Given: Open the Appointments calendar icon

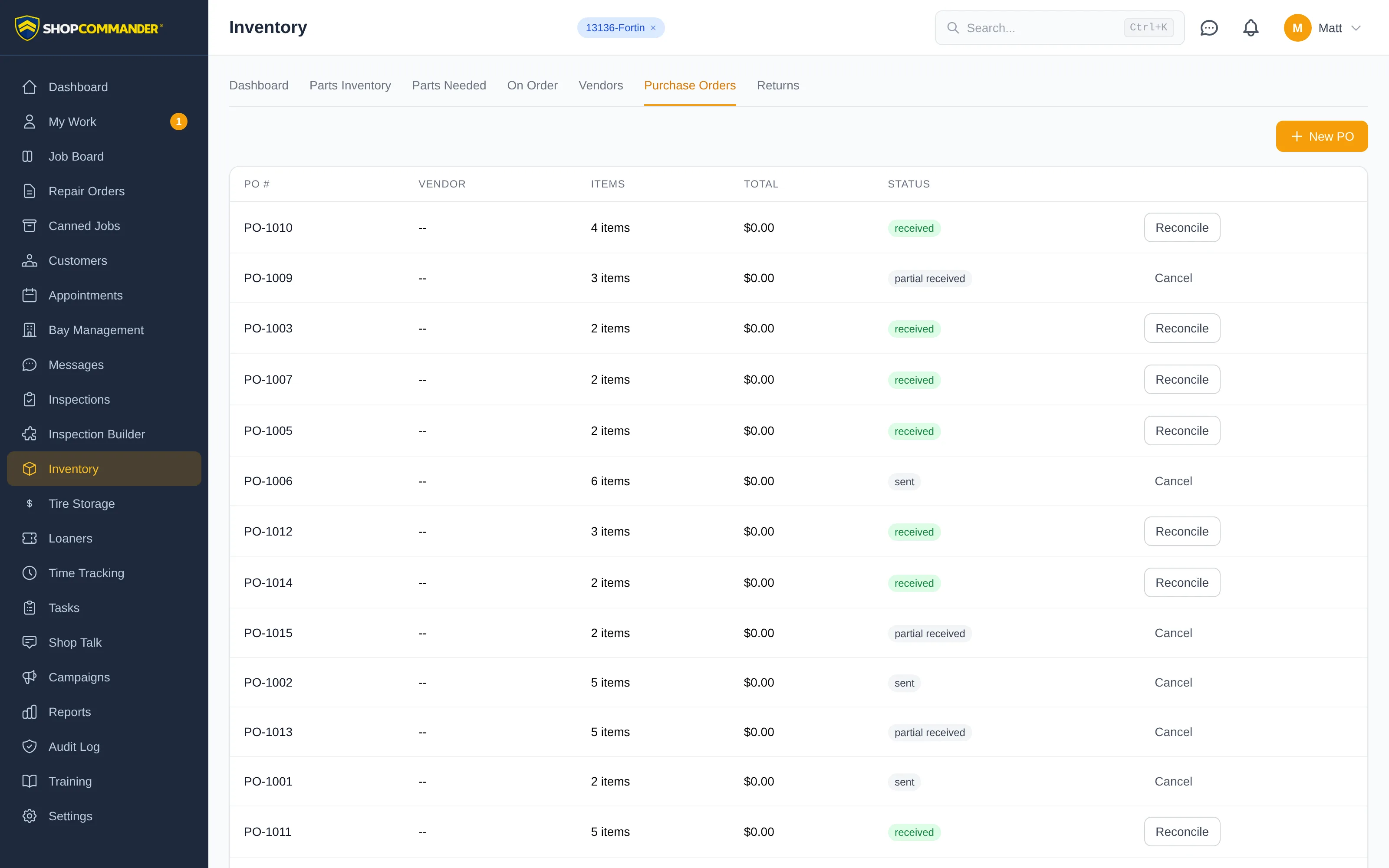Looking at the screenshot, I should point(29,295).
